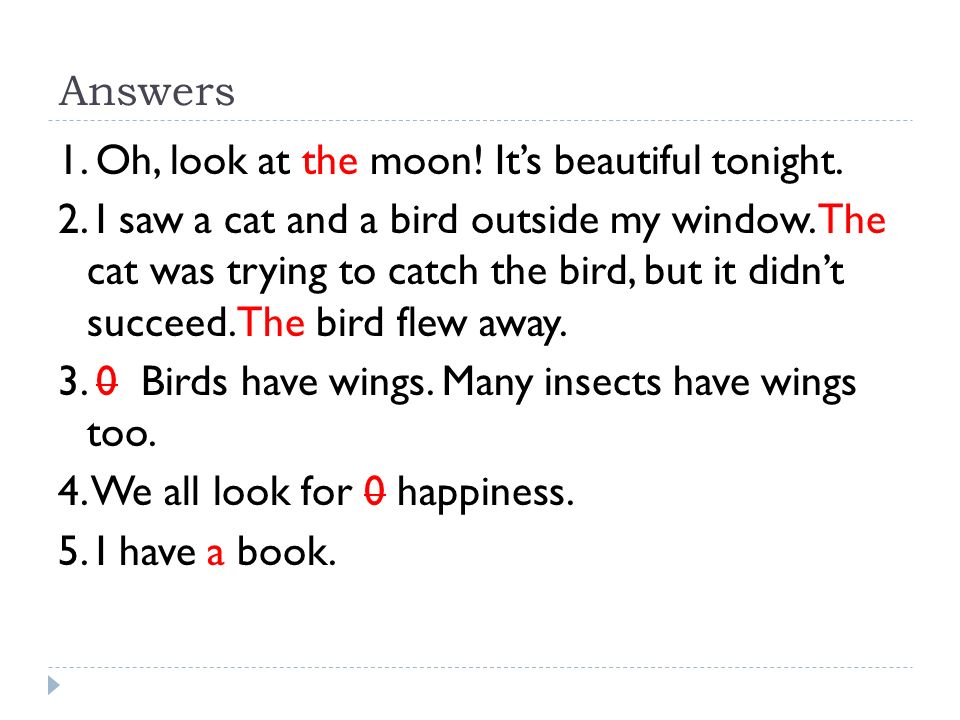Image resolution: width=960 pixels, height=720 pixels.
Task: Click the "Answers" slide title
Action: coord(147,92)
